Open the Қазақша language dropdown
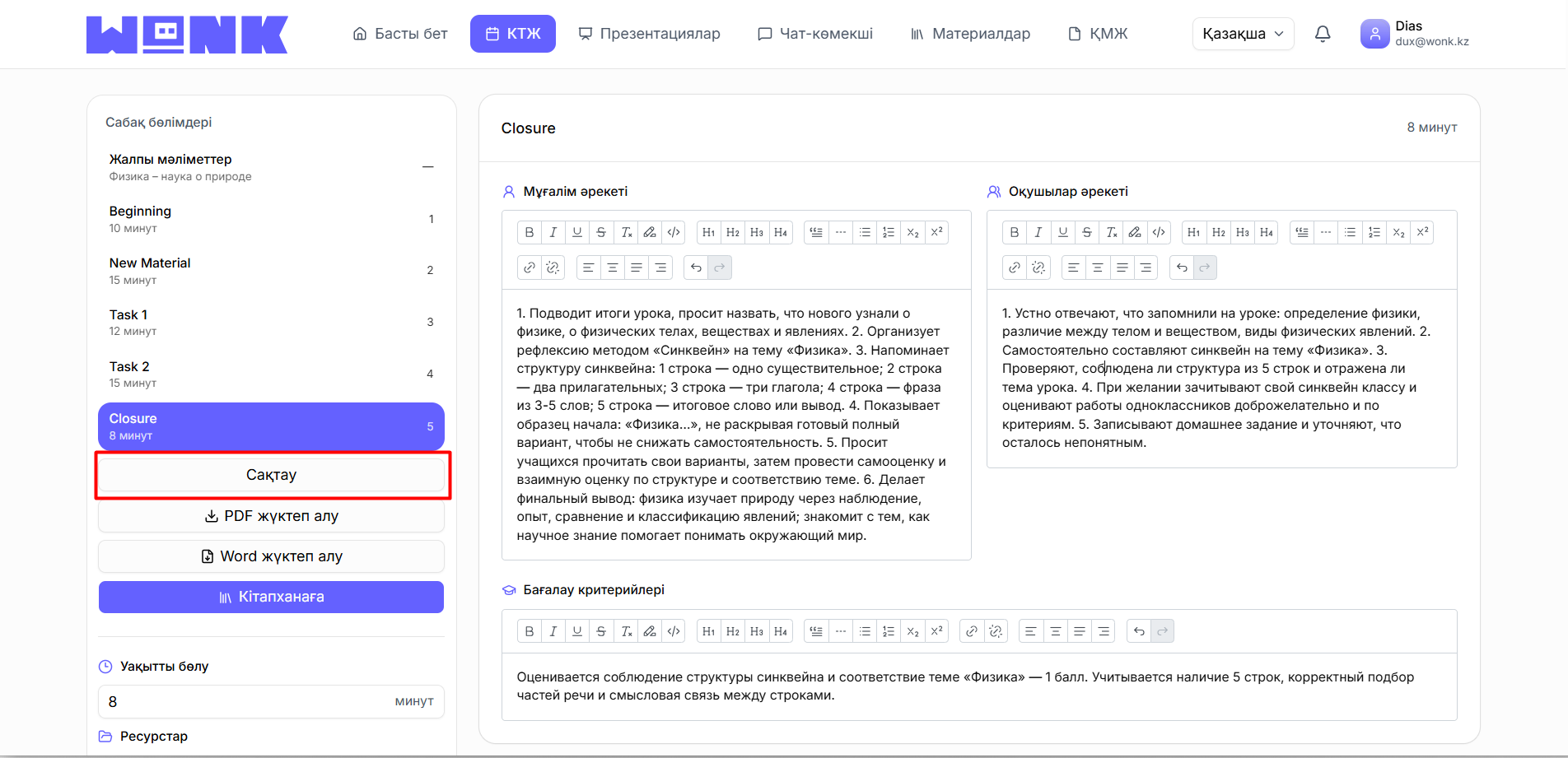1568x758 pixels. click(1243, 33)
